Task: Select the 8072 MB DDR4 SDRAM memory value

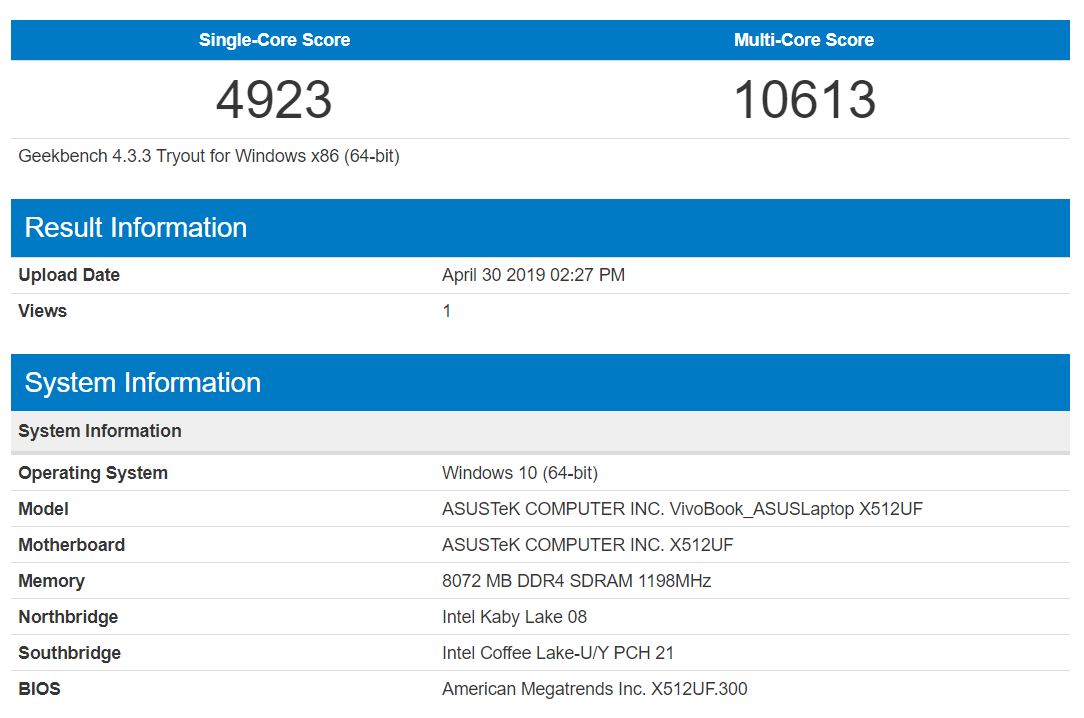Action: click(576, 581)
